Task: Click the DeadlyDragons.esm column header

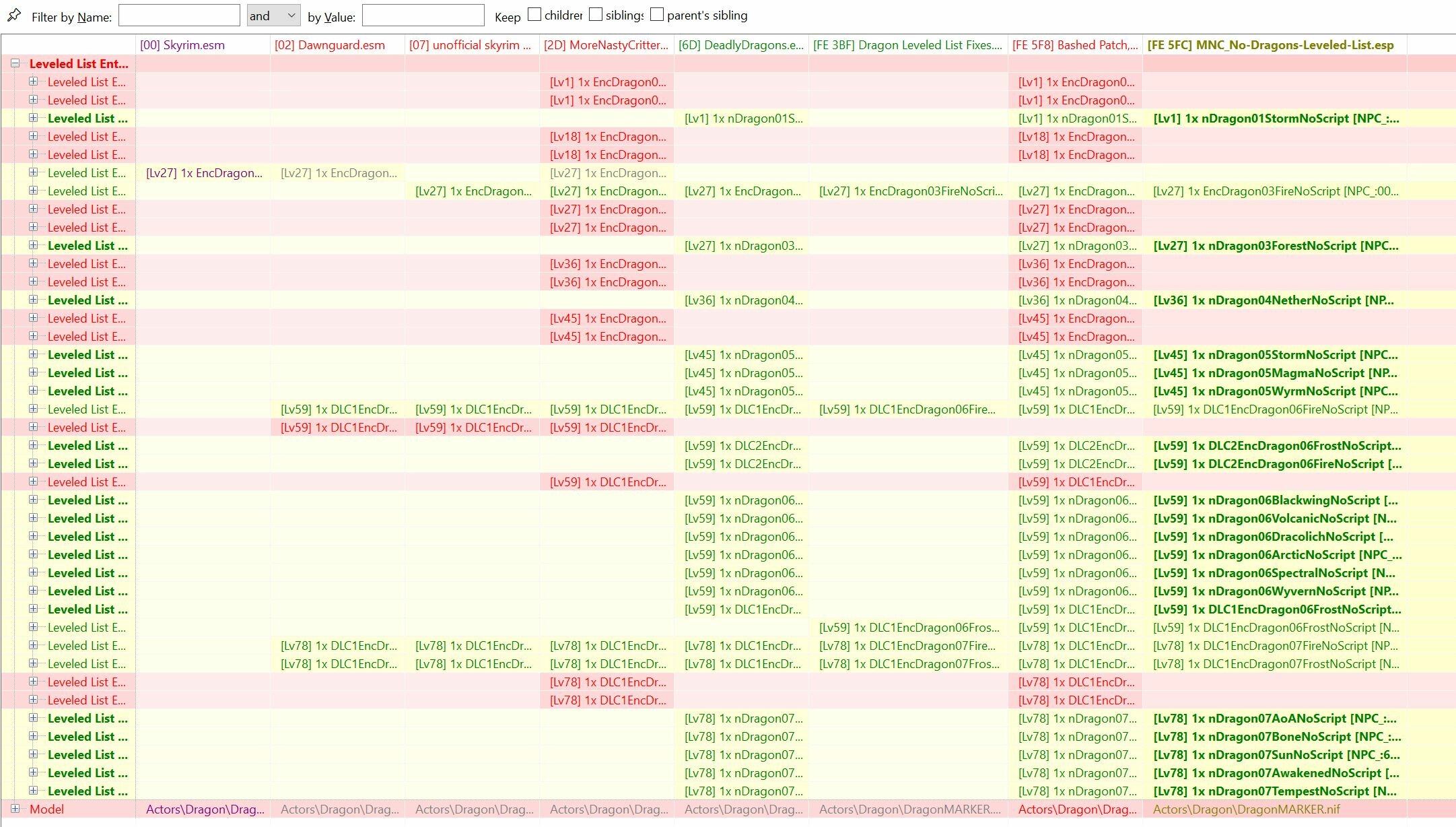Action: pos(741,45)
